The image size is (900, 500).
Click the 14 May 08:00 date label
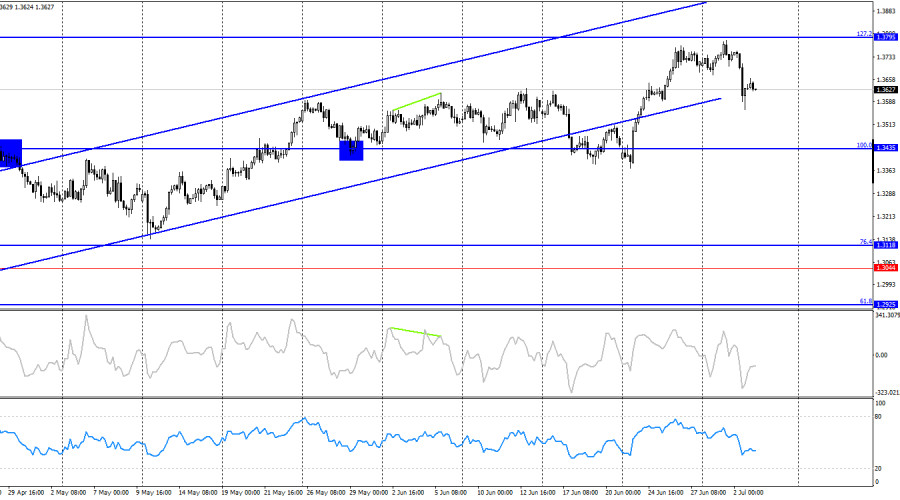point(198,493)
